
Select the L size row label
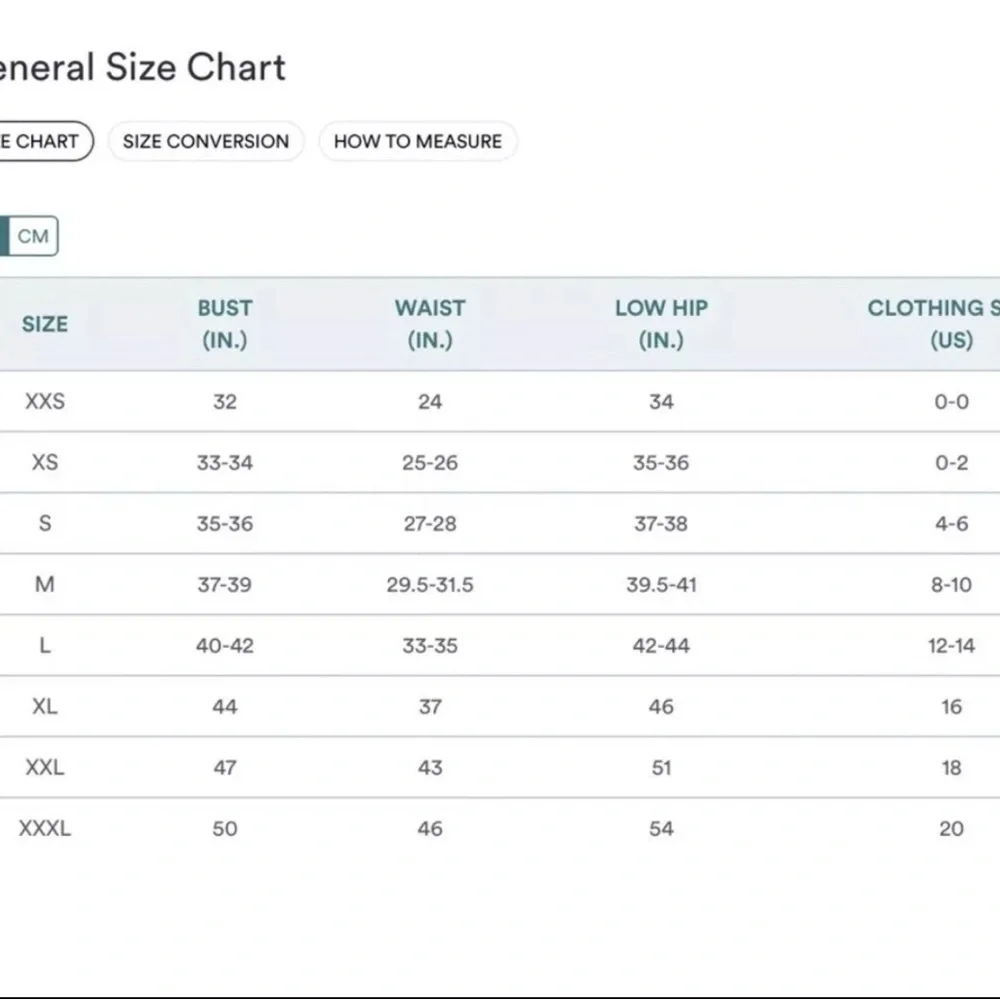45,645
